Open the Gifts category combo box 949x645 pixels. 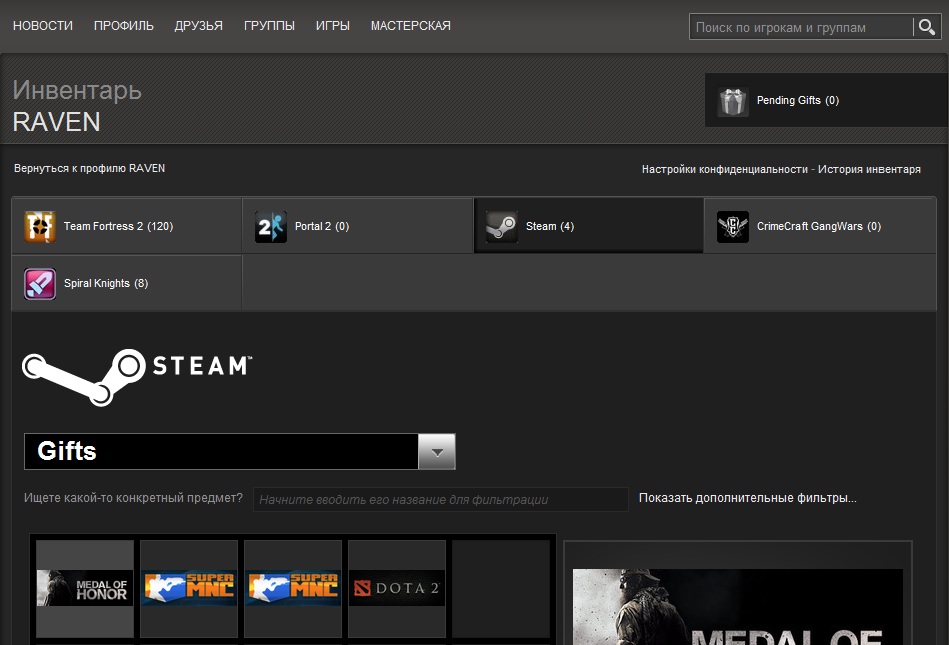(x=240, y=451)
